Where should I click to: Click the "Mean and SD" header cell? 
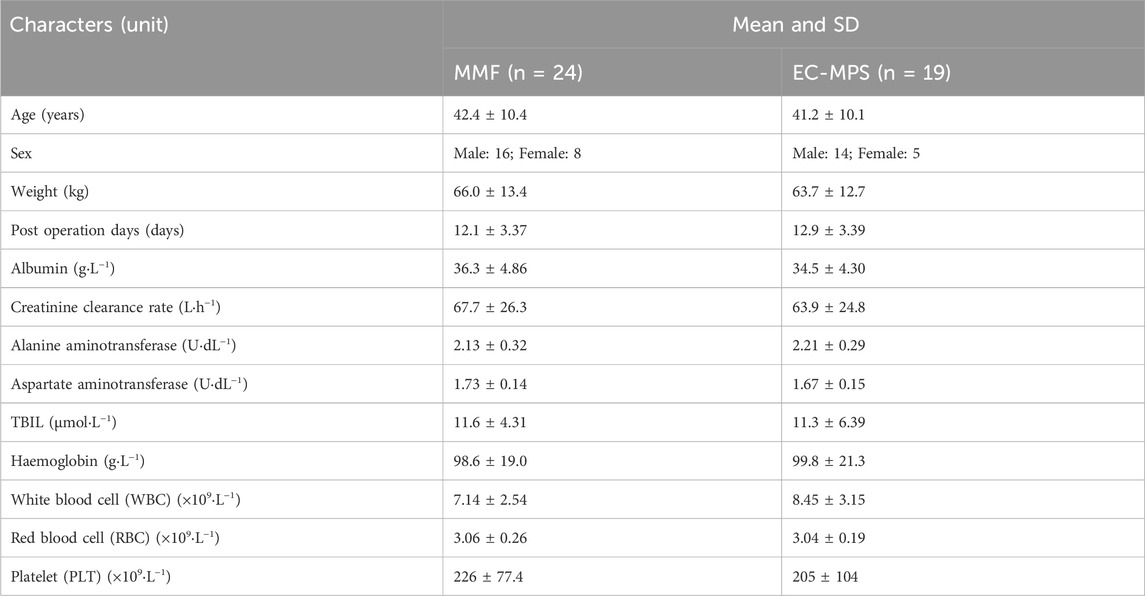pos(793,24)
